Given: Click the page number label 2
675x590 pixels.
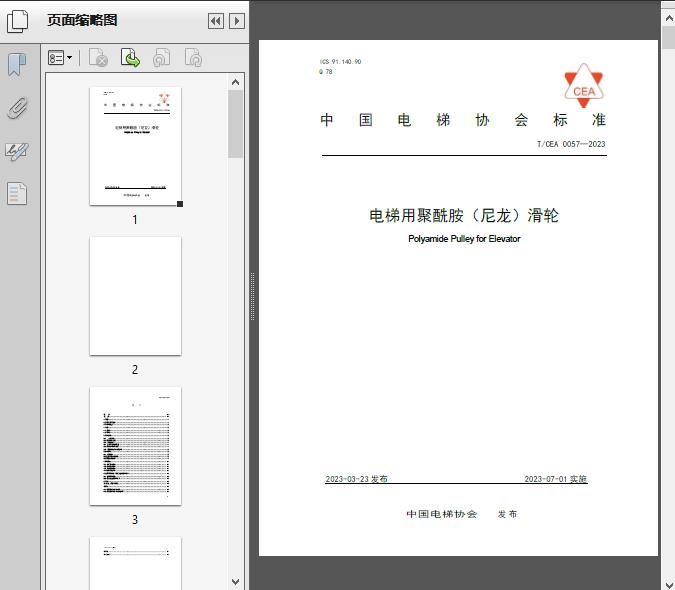Looking at the screenshot, I should [135, 370].
